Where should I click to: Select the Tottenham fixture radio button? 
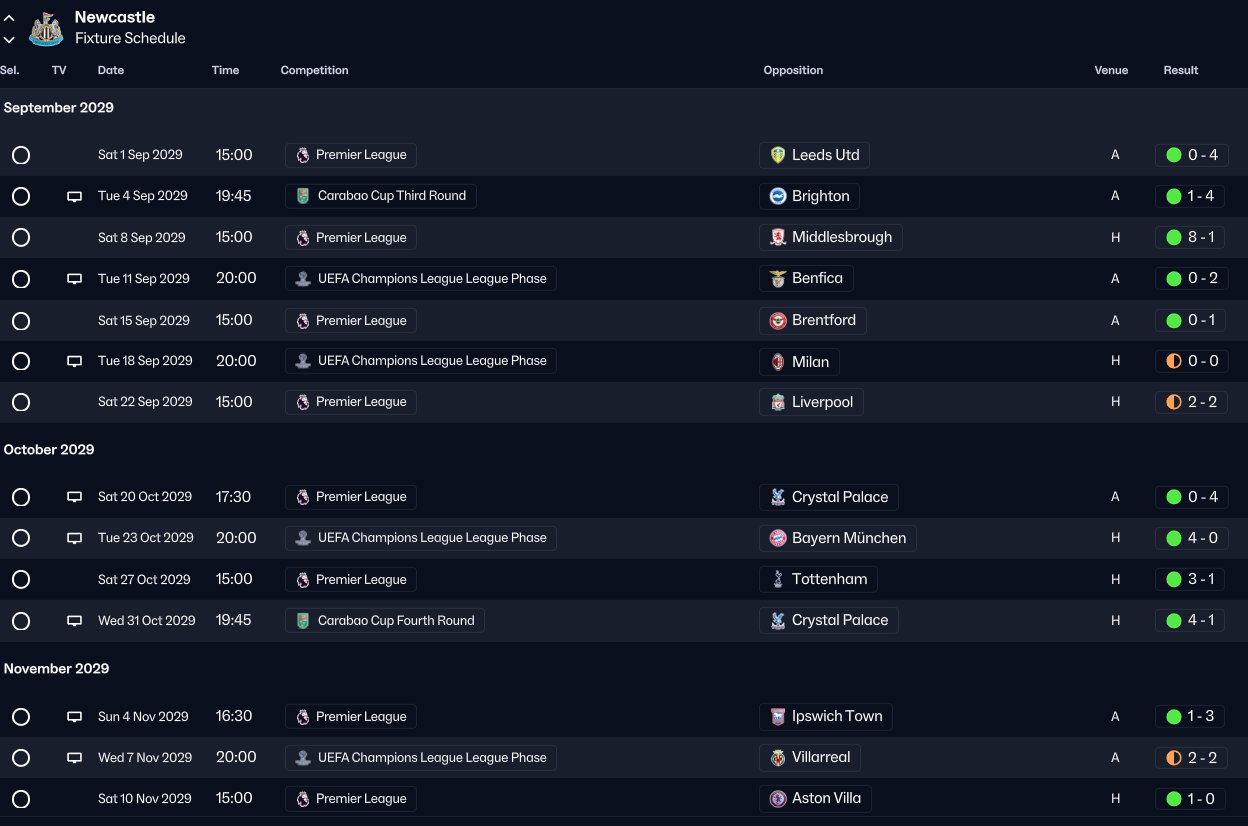pos(21,580)
